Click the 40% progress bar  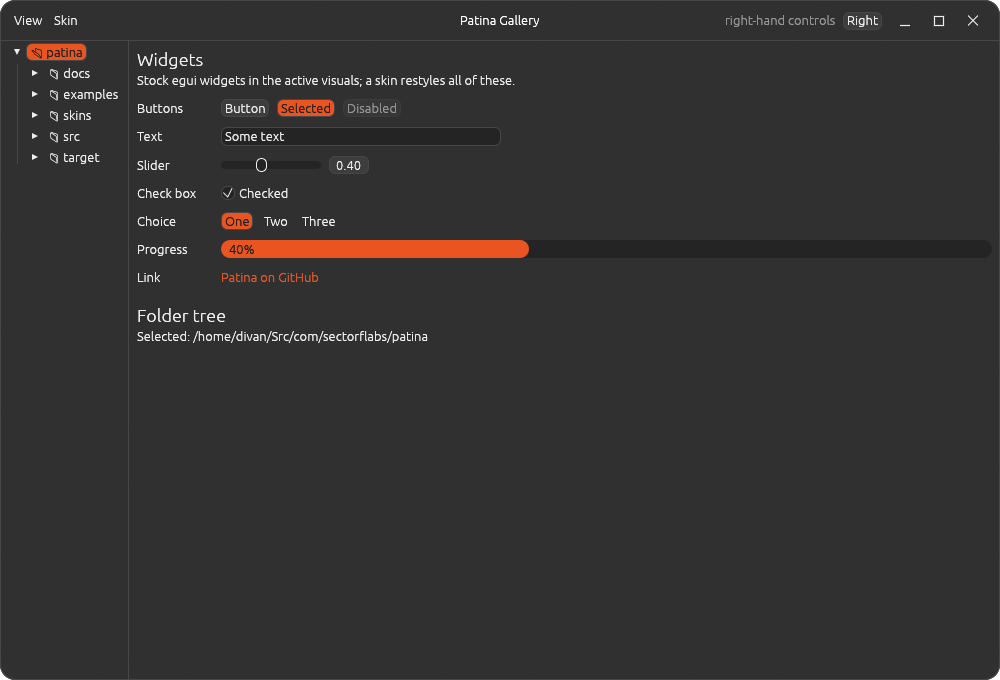tap(606, 249)
